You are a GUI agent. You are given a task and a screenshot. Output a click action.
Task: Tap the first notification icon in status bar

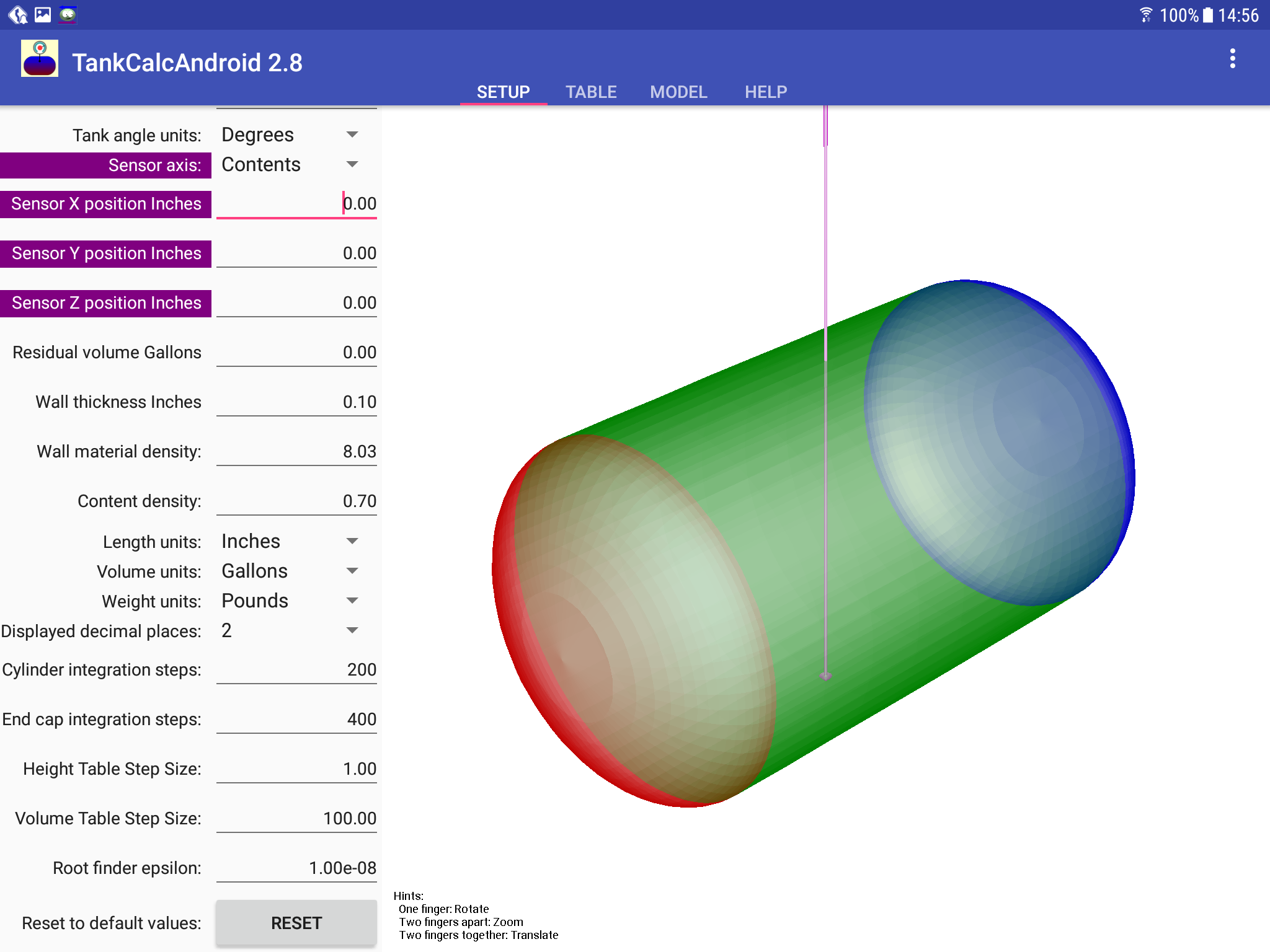[x=18, y=14]
